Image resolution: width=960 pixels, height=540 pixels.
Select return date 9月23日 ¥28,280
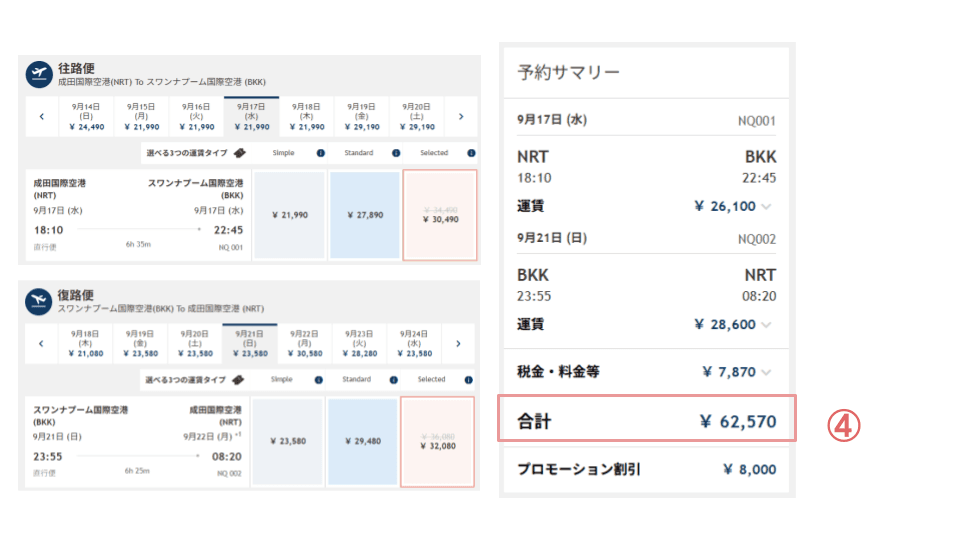359,343
